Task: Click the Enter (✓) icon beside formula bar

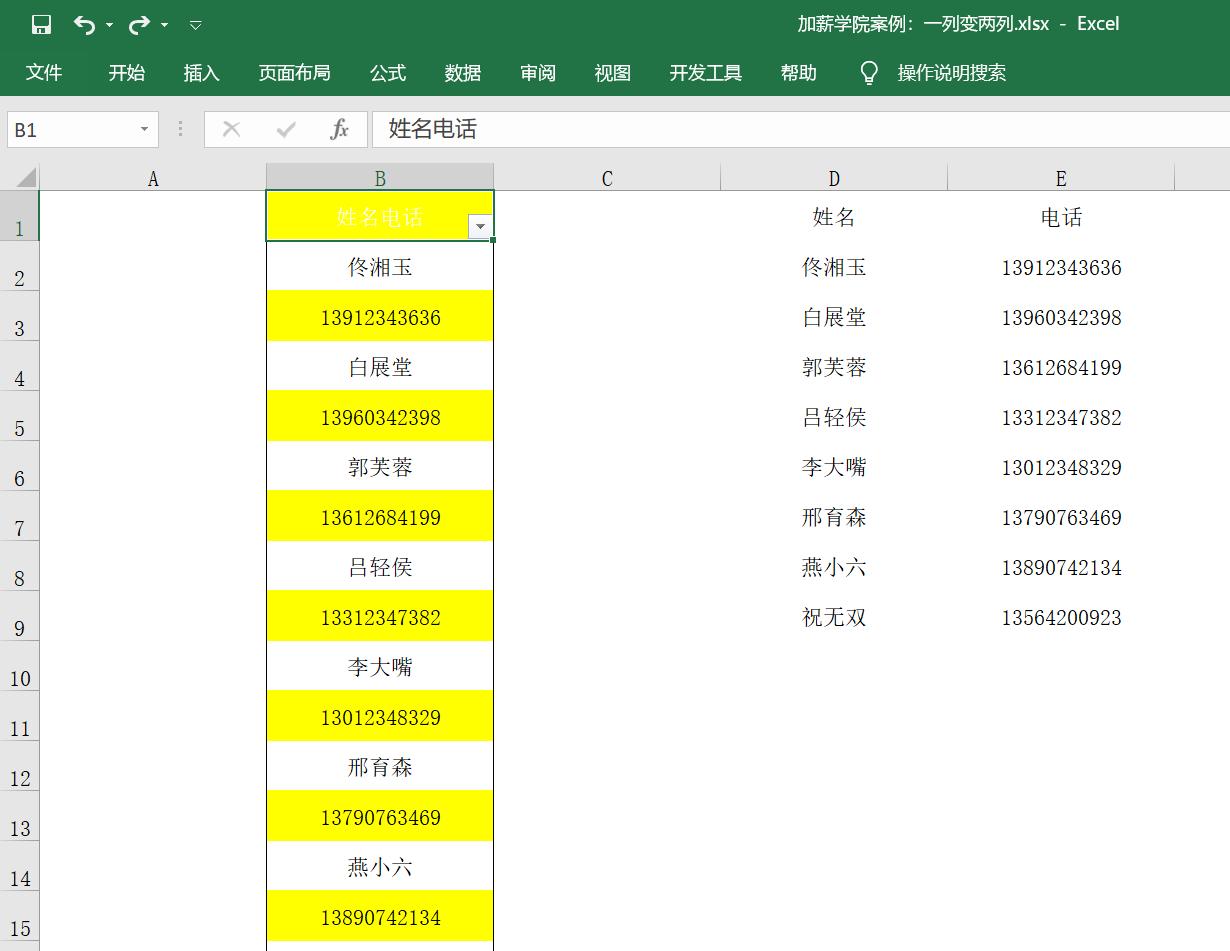Action: [x=287, y=129]
